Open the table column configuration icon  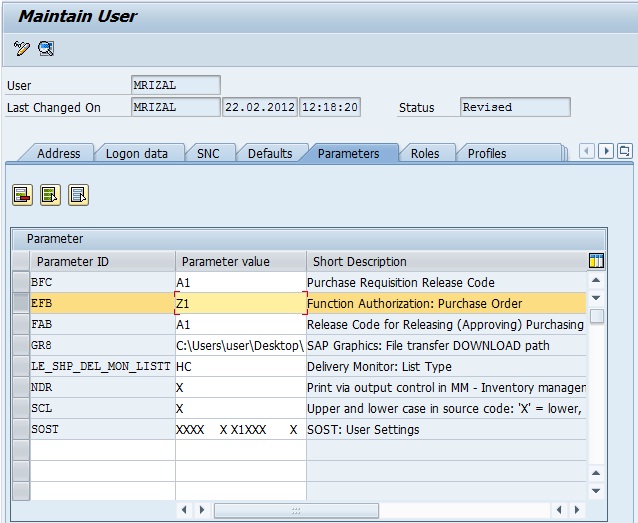(x=596, y=261)
